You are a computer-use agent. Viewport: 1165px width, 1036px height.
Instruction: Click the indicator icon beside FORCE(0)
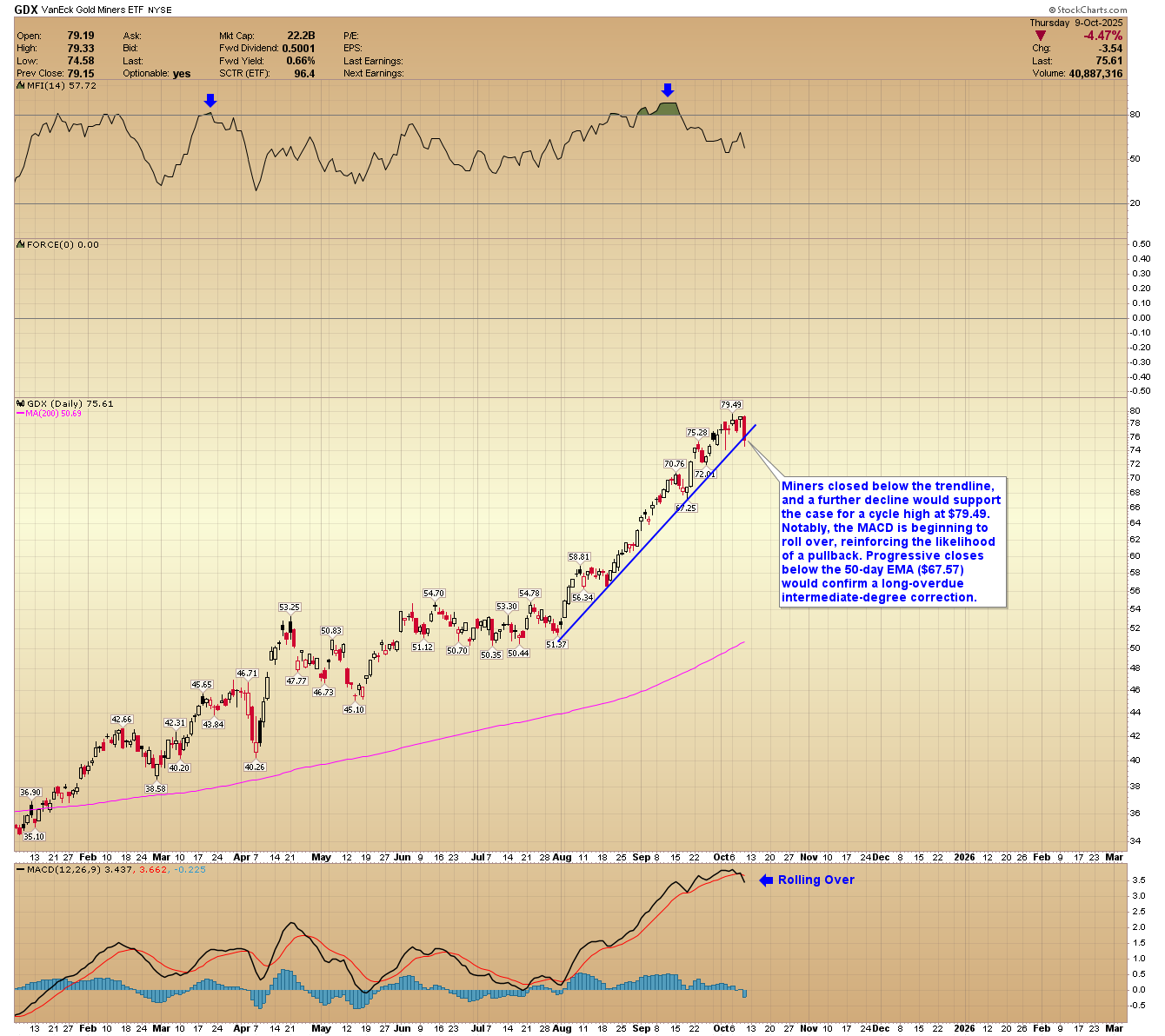pyautogui.click(x=21, y=245)
